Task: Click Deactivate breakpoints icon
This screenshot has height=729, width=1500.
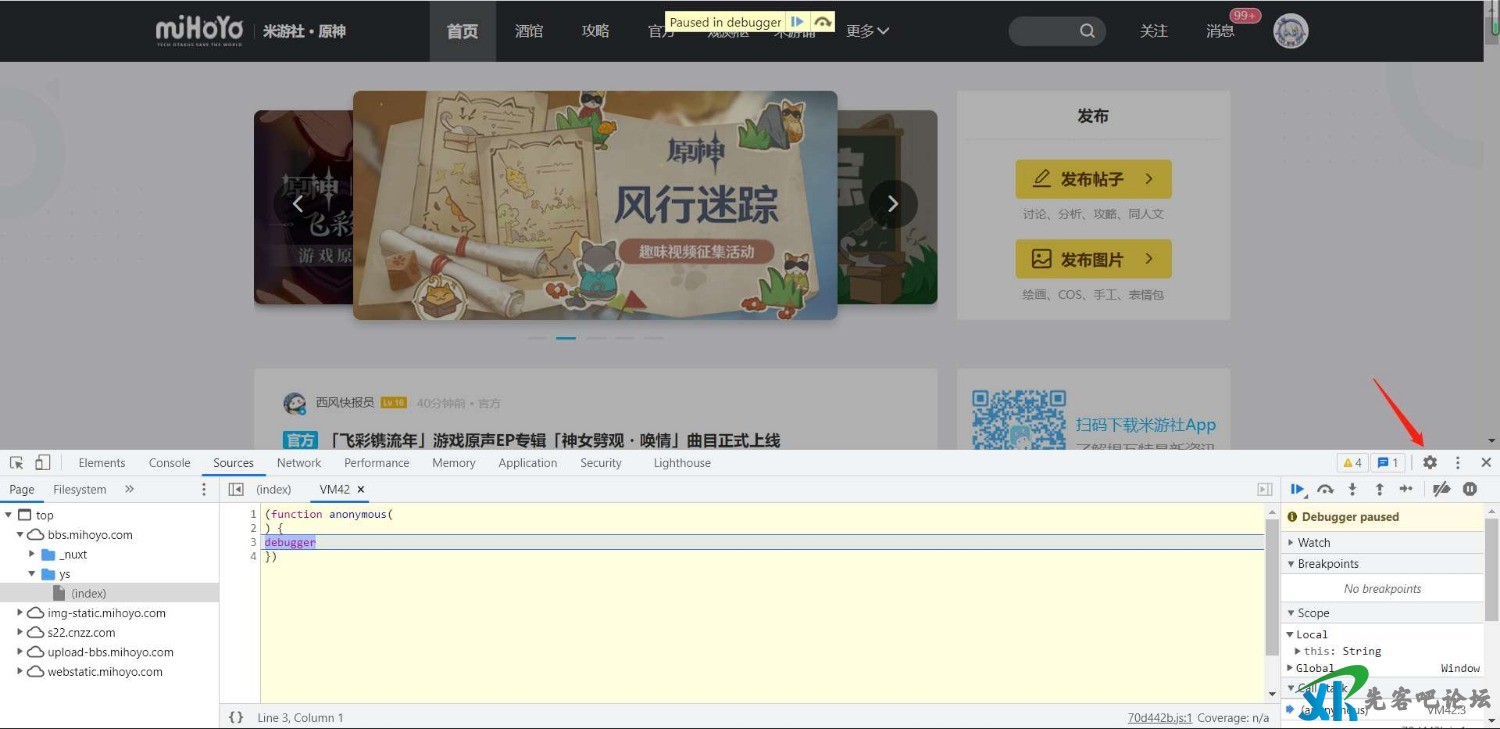Action: (1442, 489)
